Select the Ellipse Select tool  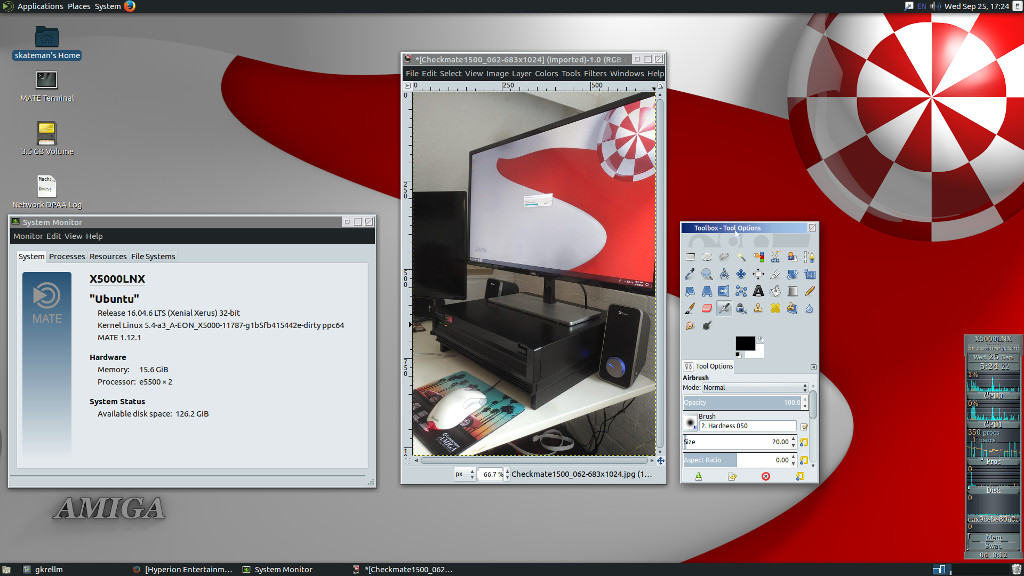[707, 257]
